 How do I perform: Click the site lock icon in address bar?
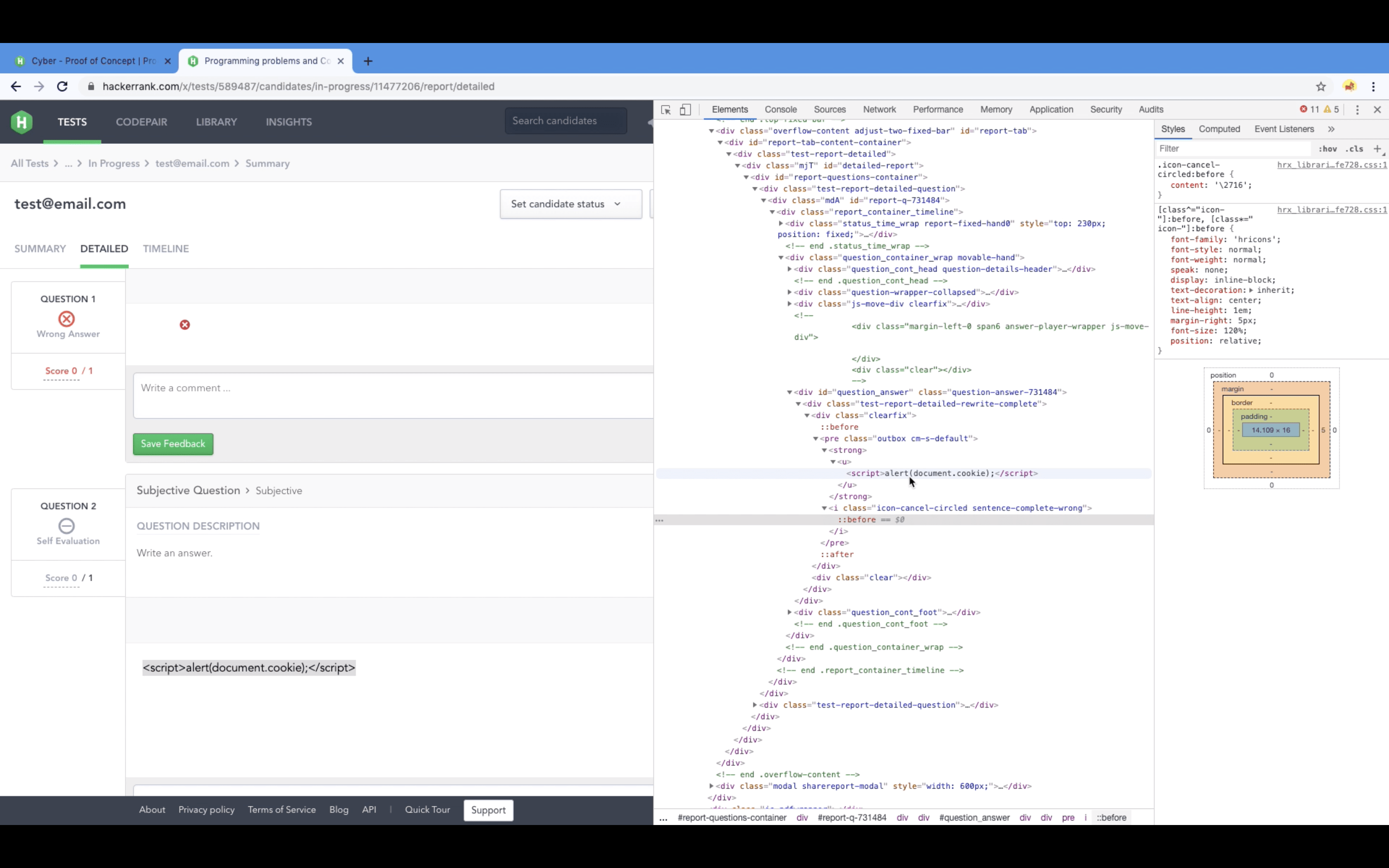pos(91,87)
